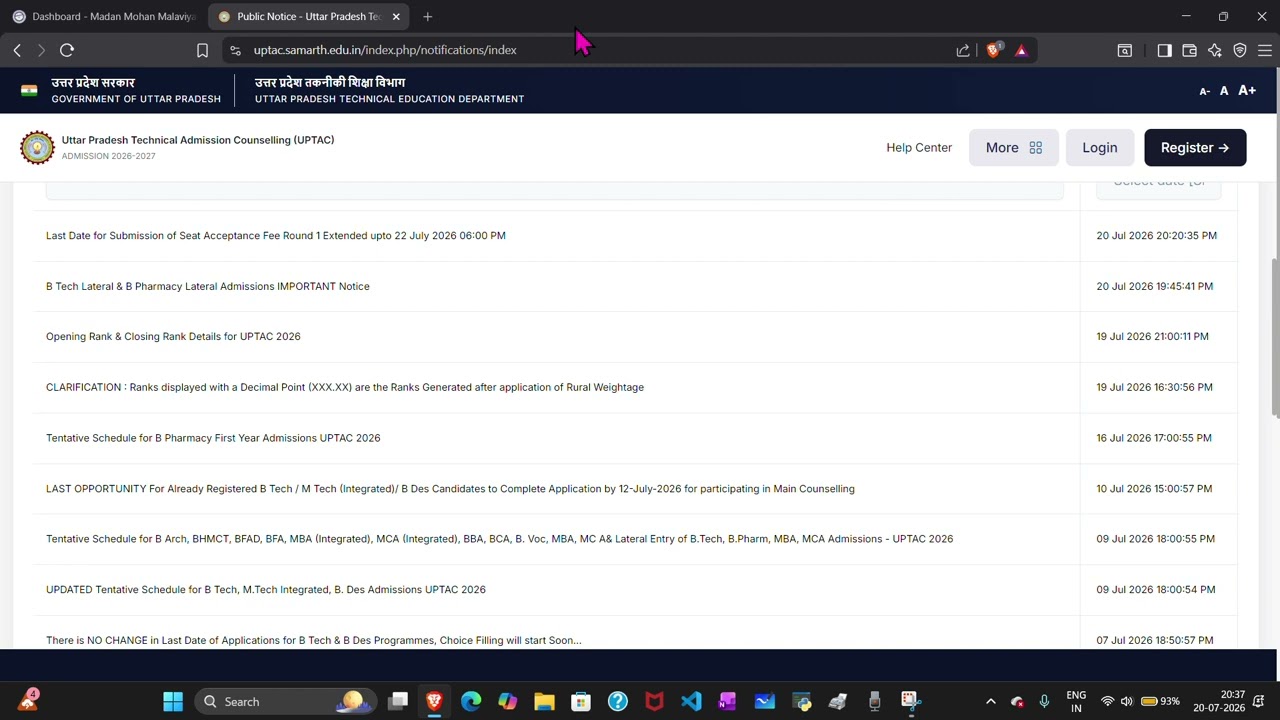Open the Windows Start menu

pyautogui.click(x=173, y=701)
